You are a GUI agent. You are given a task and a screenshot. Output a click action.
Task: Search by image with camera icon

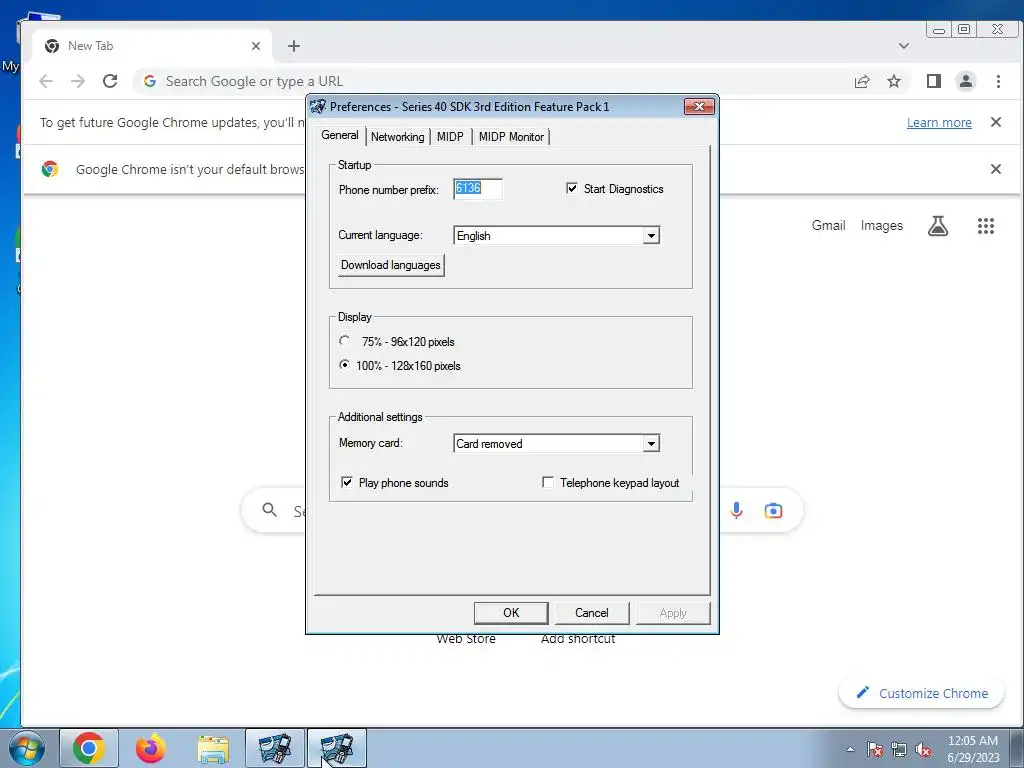(773, 510)
